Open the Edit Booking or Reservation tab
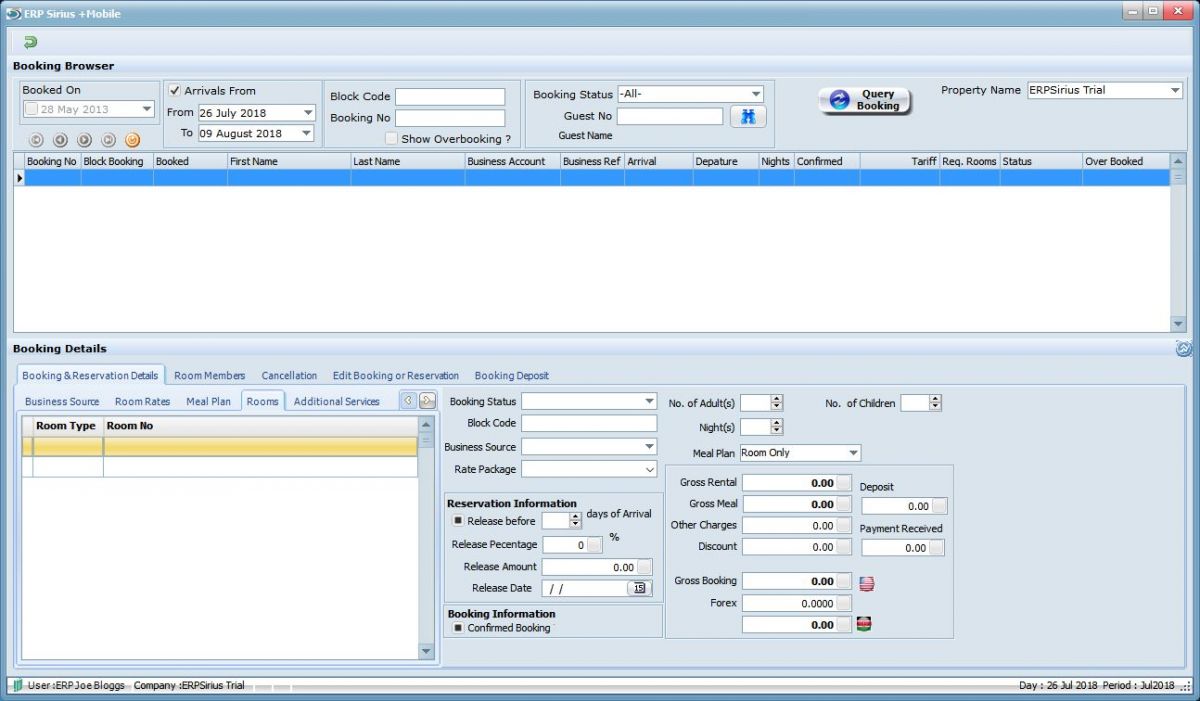This screenshot has width=1200, height=701. [396, 375]
